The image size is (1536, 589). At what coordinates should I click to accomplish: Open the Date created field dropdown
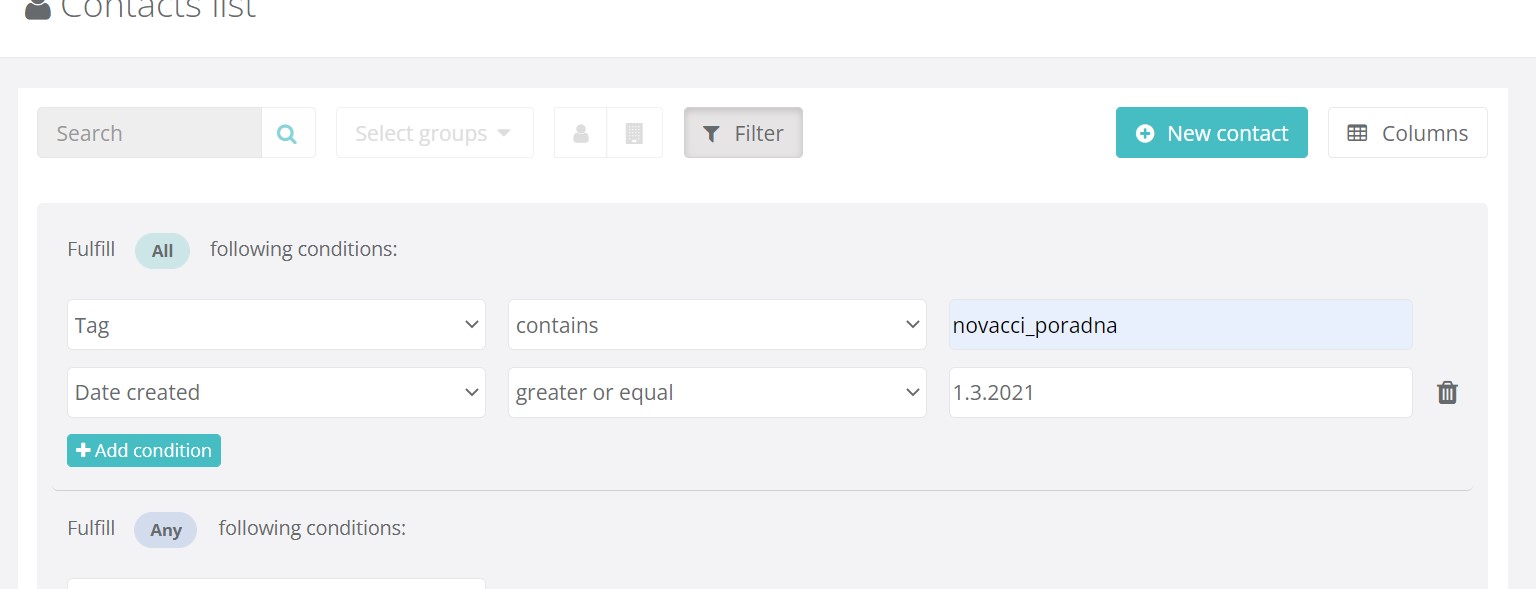[276, 392]
